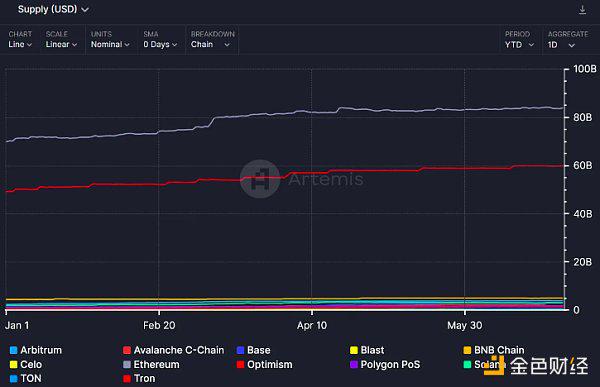
Task: Open the Supply (USD) metric dropdown
Action: 53,9
